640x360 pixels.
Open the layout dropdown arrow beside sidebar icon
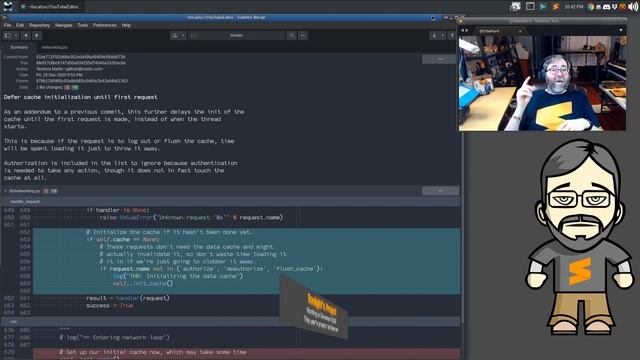point(16,36)
